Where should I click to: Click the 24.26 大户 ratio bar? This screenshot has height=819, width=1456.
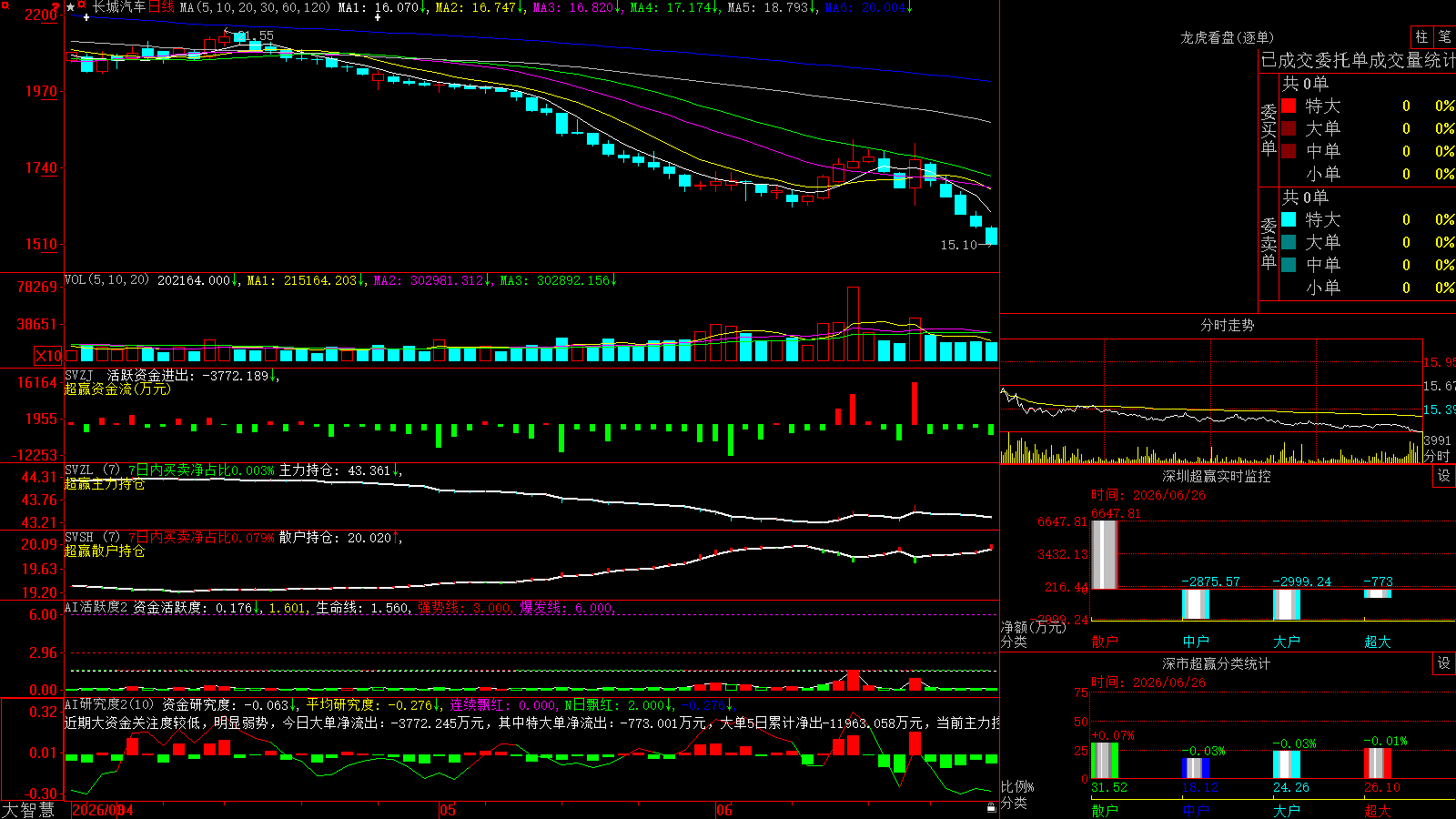(1287, 764)
